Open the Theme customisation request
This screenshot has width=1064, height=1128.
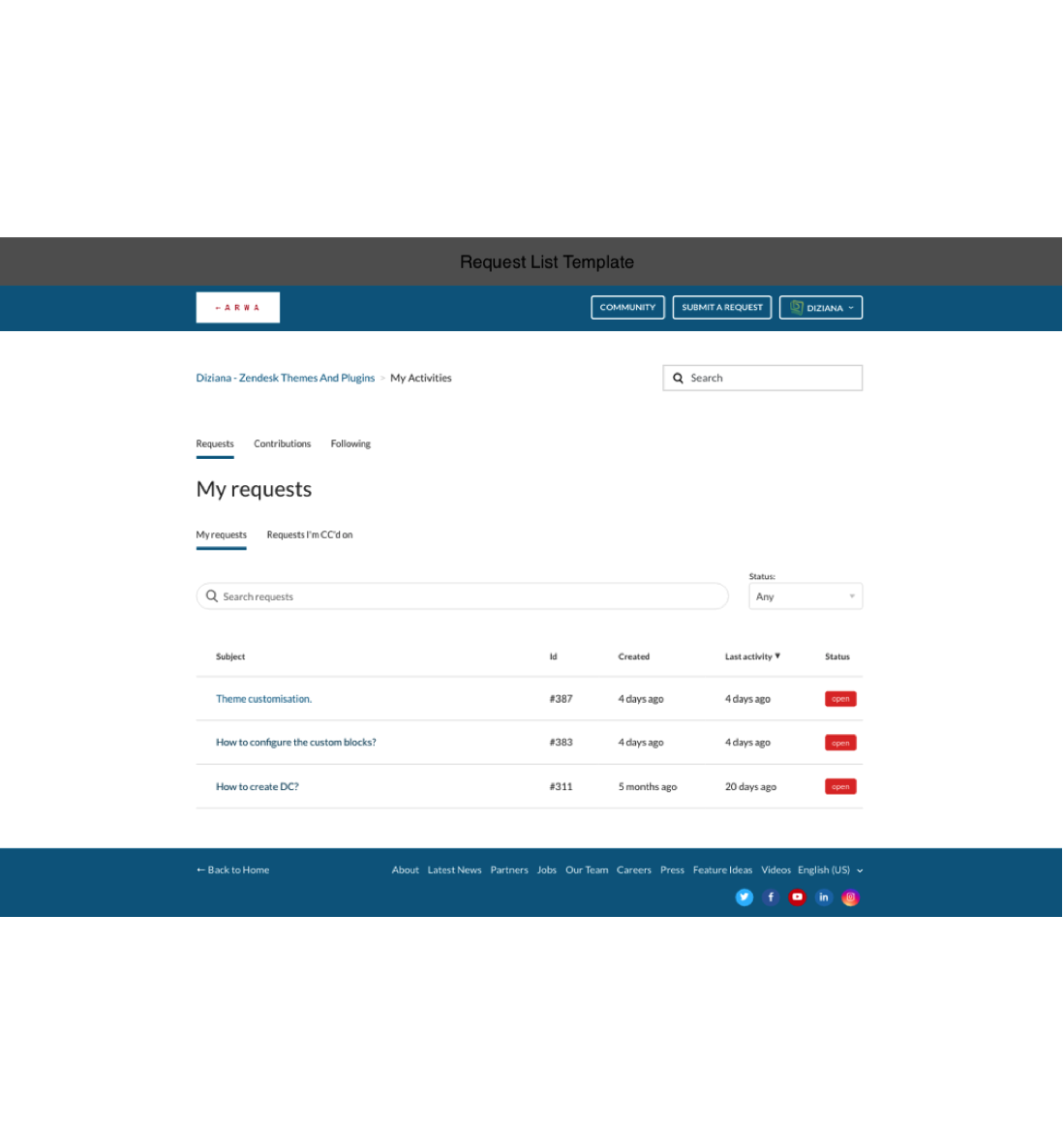263,699
